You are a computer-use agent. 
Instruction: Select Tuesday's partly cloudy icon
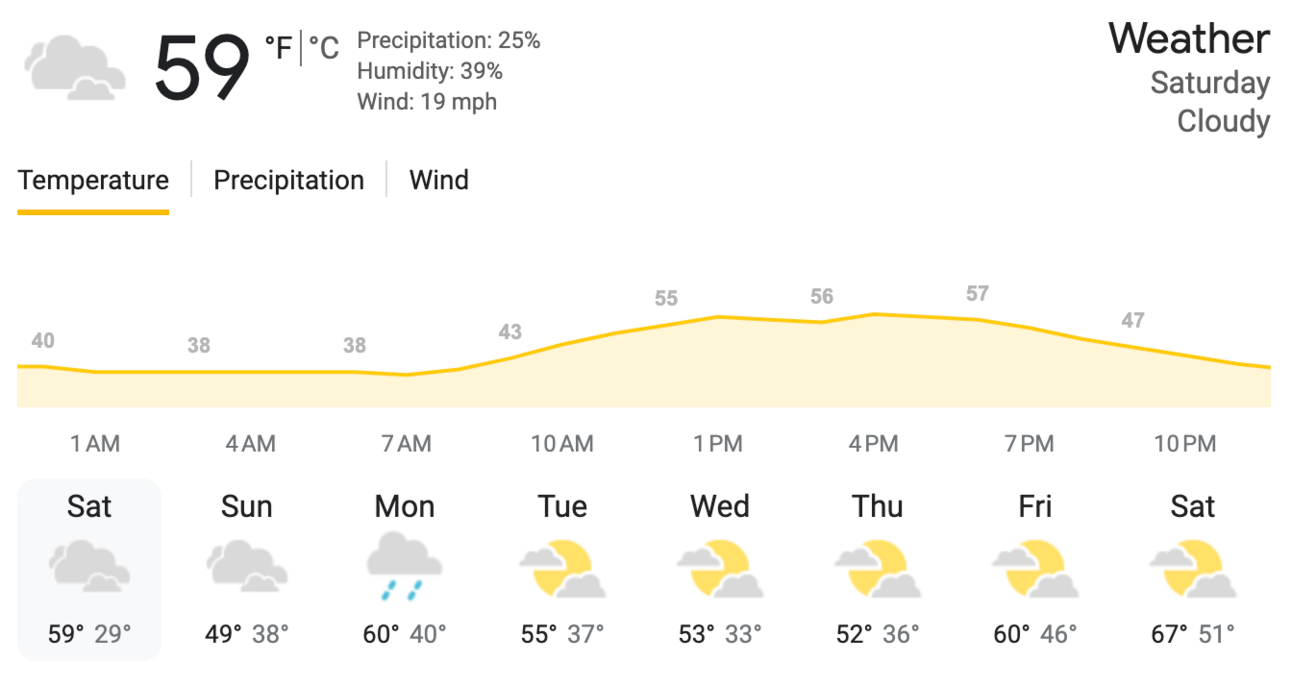point(563,567)
